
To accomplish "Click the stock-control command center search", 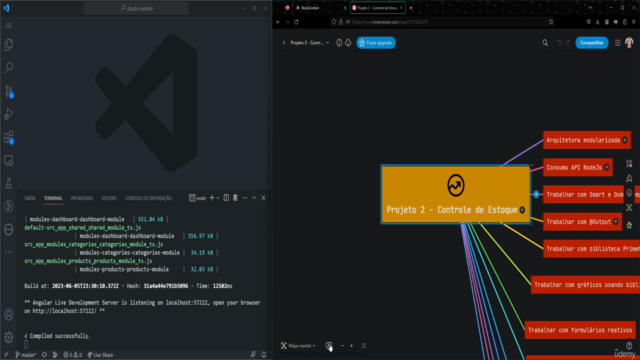I will (136, 8).
